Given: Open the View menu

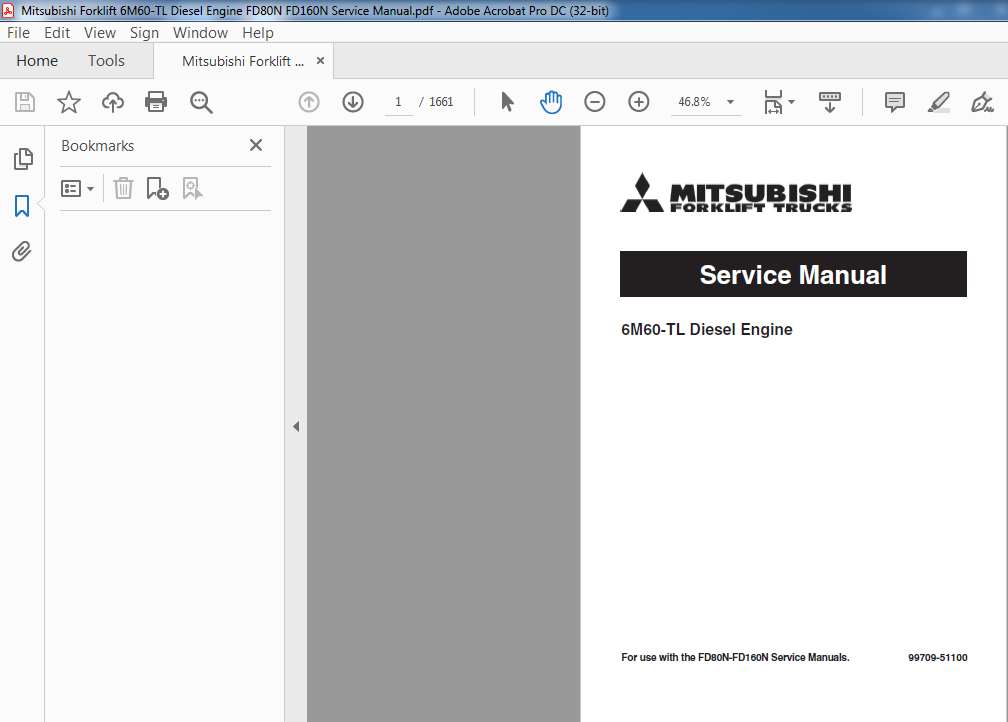Looking at the screenshot, I should [100, 33].
